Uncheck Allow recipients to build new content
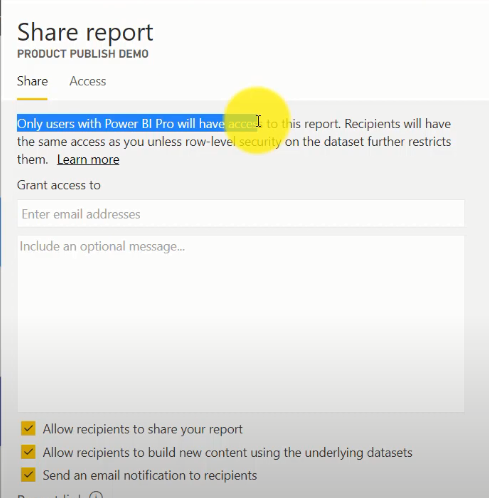The height and width of the screenshot is (498, 489). point(28,452)
